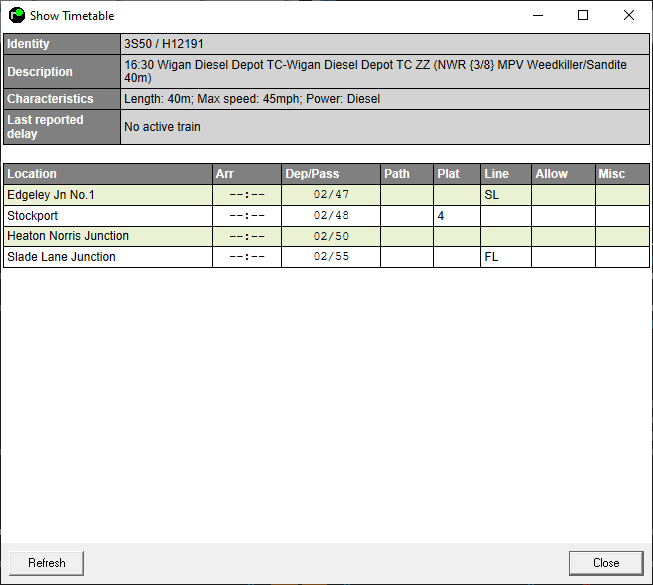
Task: Maximize the Show Timetable window
Action: point(583,15)
